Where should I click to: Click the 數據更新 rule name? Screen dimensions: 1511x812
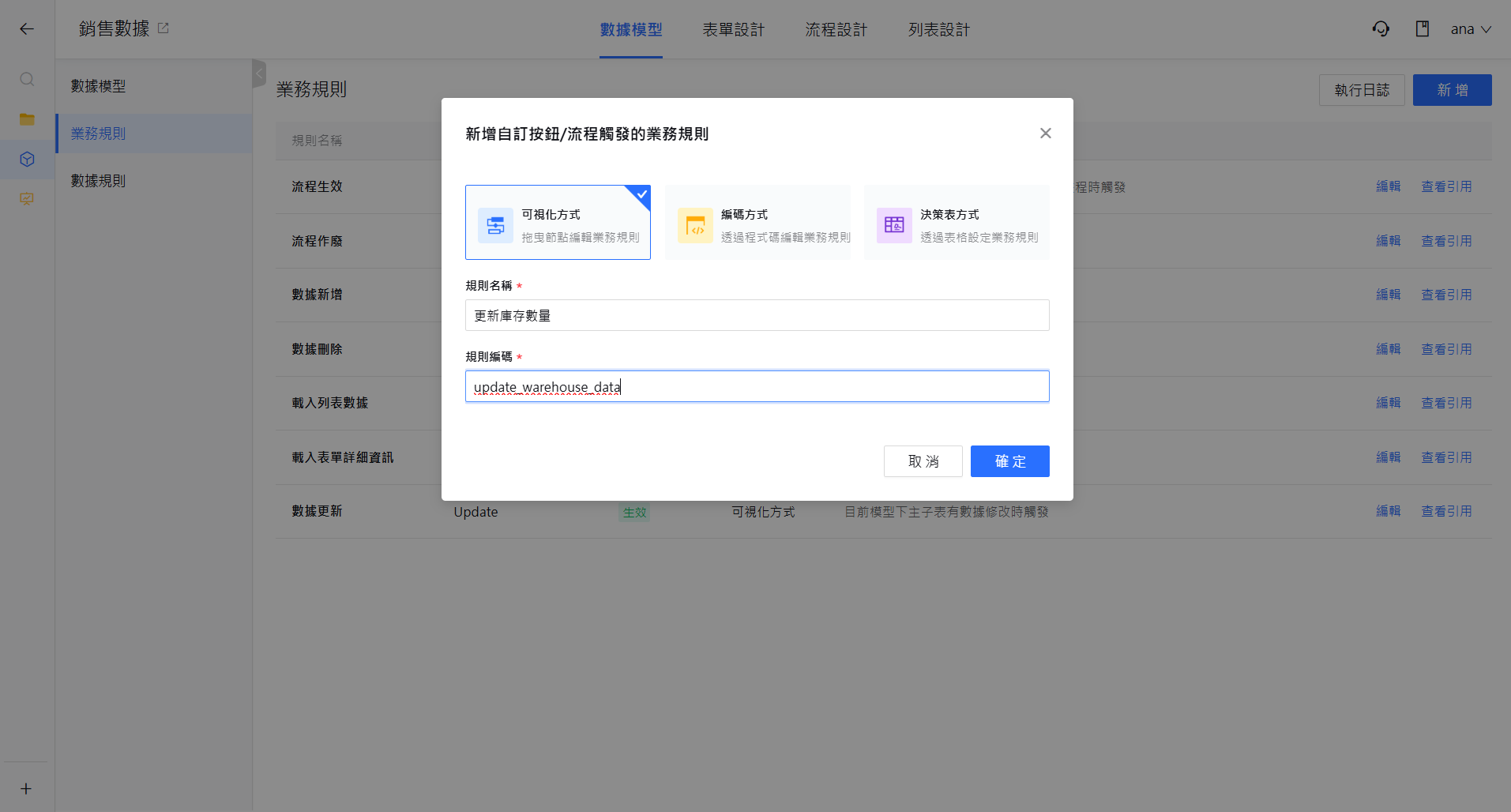click(317, 511)
